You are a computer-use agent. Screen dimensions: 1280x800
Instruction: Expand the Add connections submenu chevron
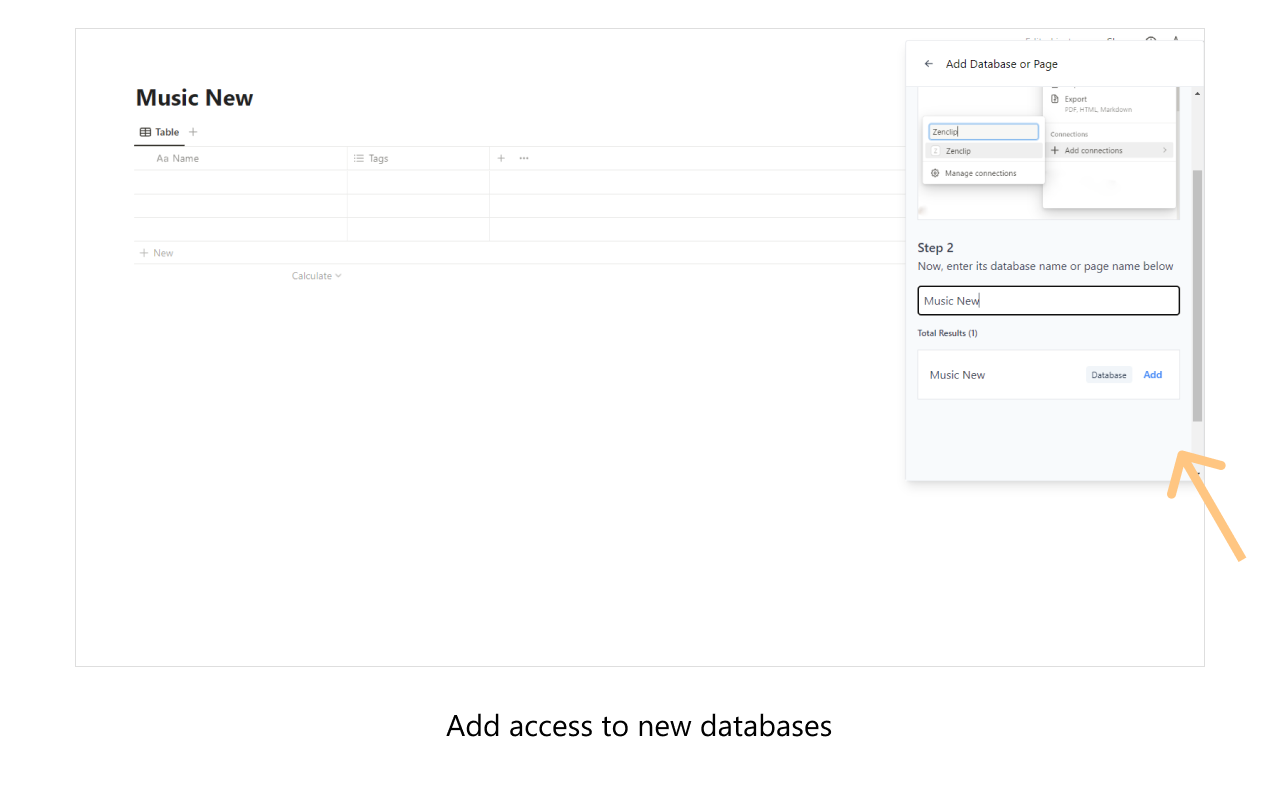[1164, 150]
